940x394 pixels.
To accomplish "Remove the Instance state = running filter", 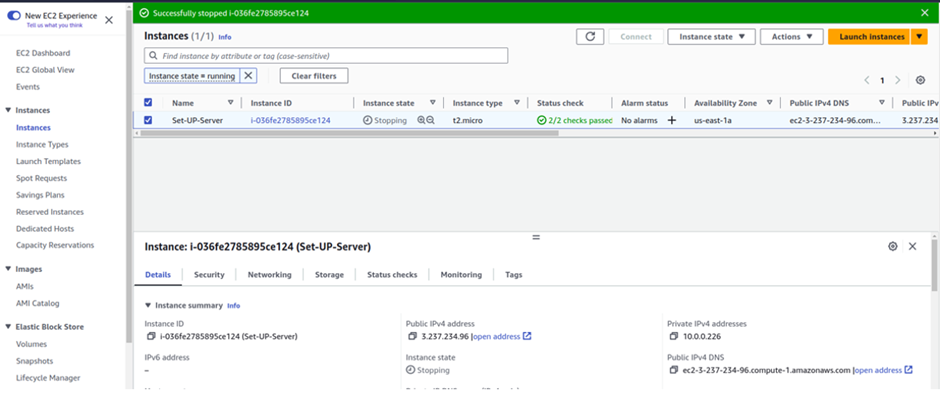I will (x=248, y=76).
